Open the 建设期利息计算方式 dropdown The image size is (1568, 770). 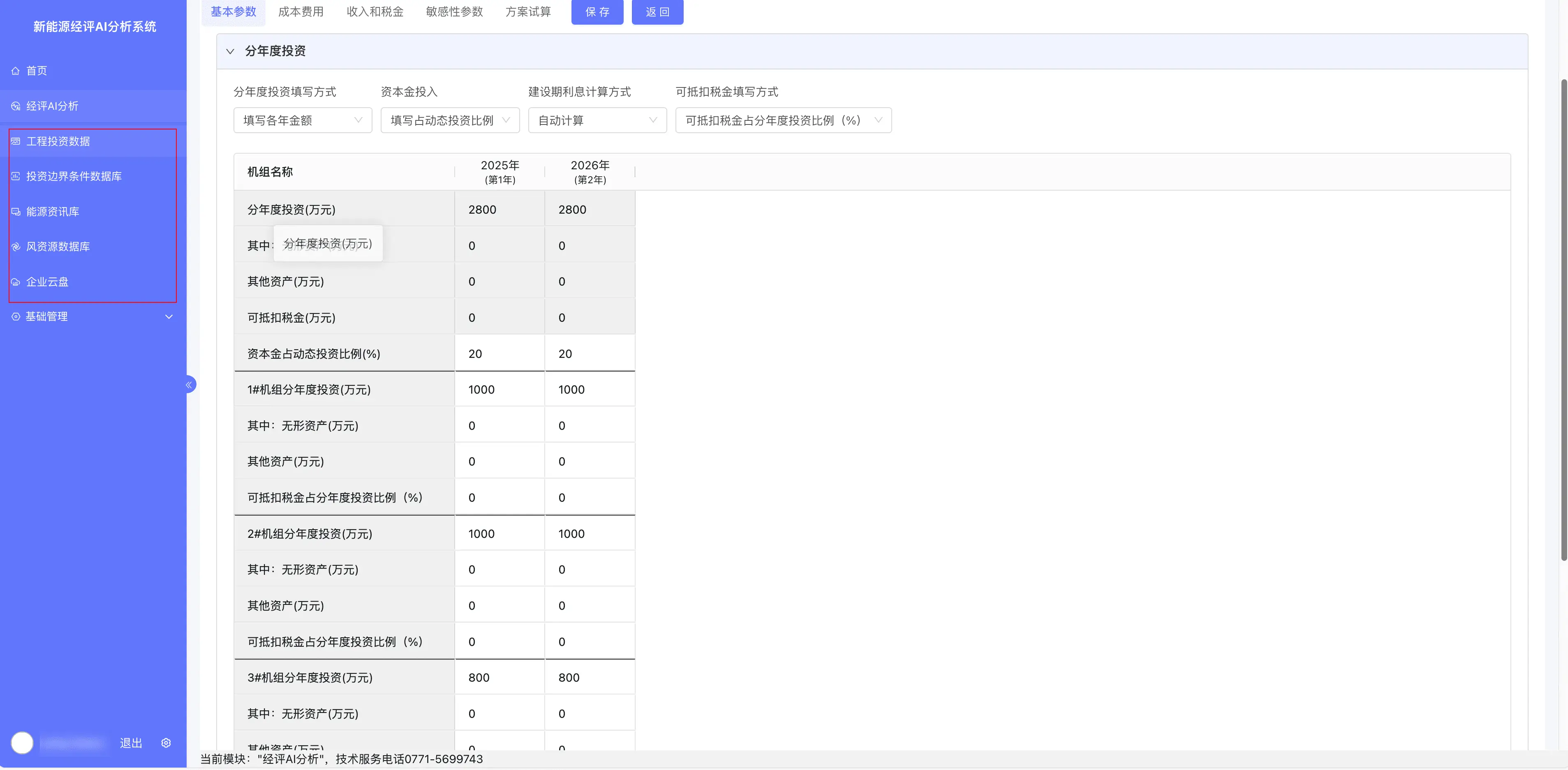tap(597, 120)
